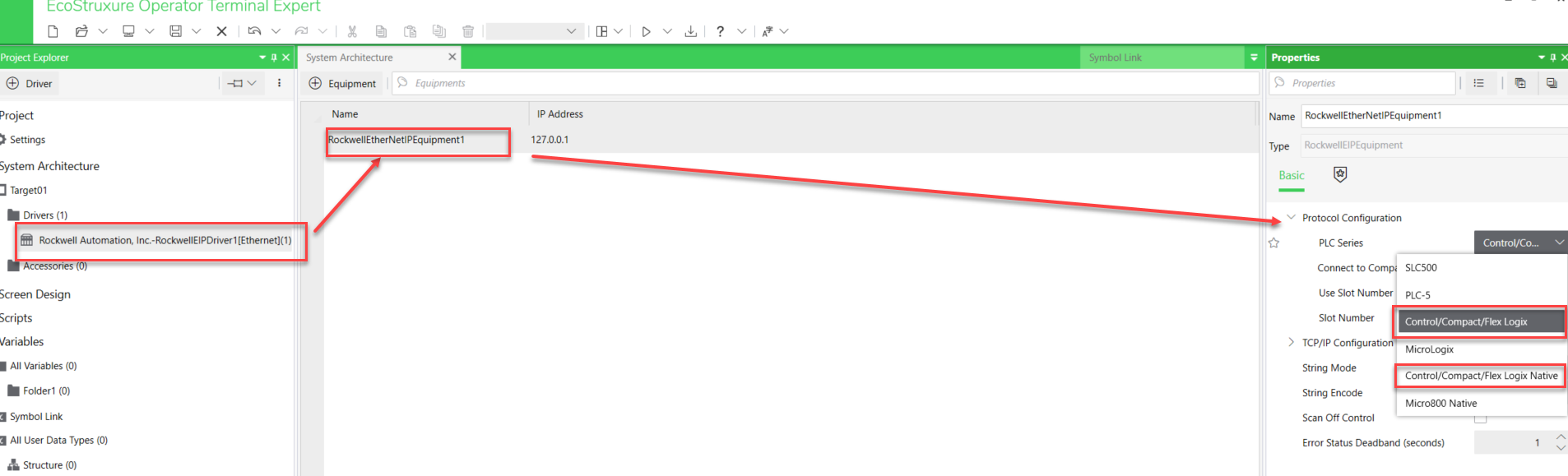
Task: Download project to target icon
Action: [x=690, y=31]
